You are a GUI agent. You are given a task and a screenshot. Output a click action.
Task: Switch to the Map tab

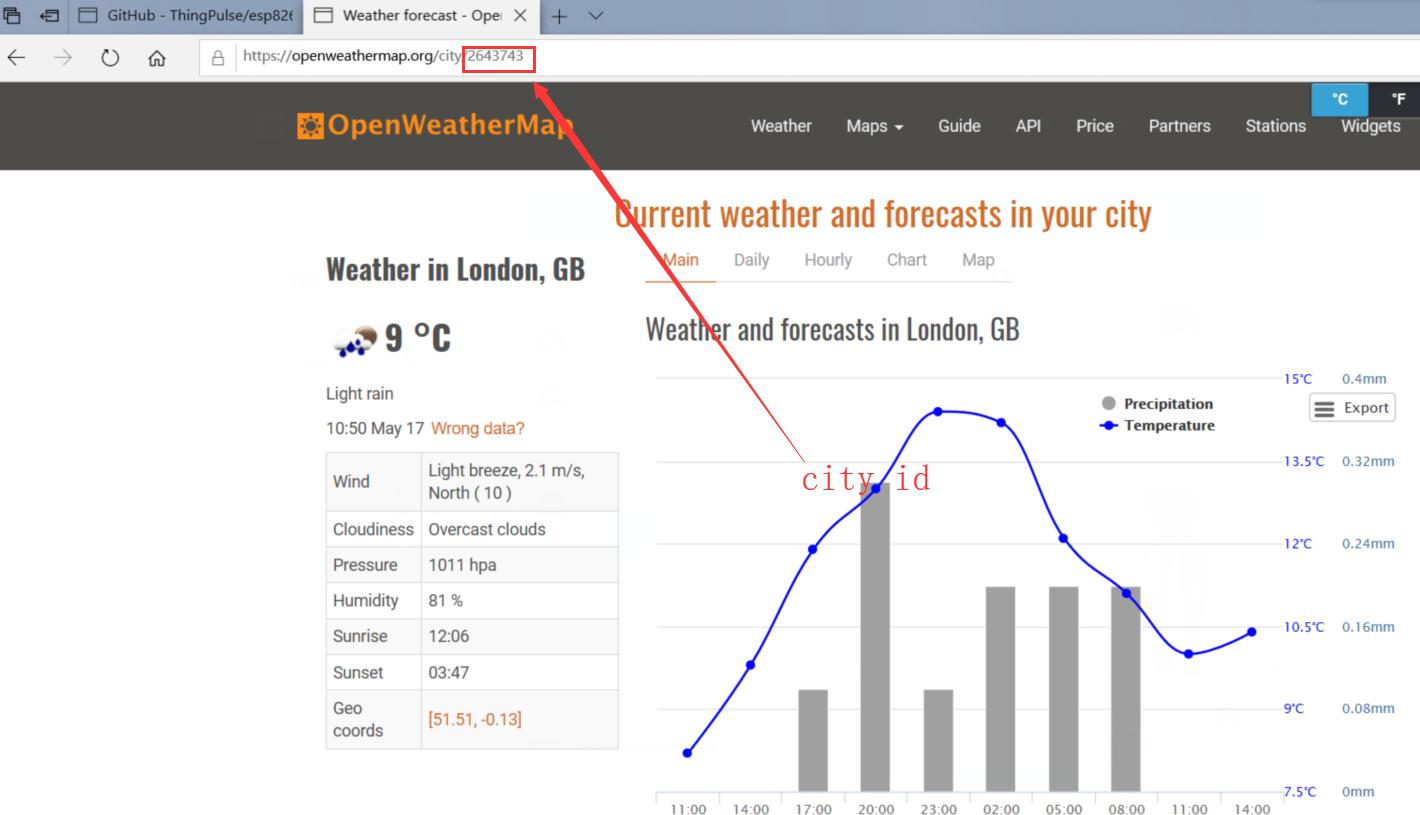[978, 260]
